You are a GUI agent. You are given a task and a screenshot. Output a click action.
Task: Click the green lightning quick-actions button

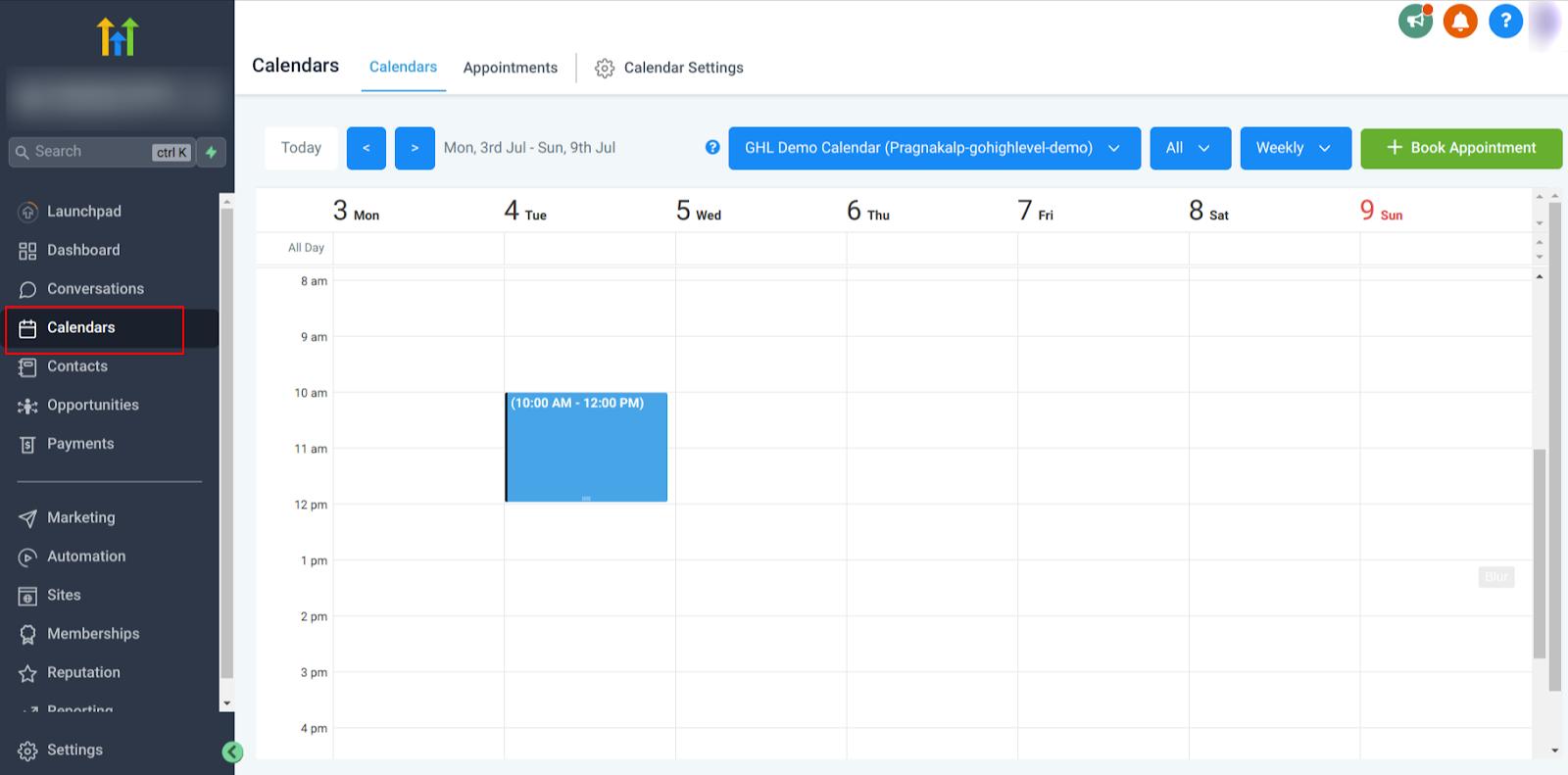pos(212,152)
